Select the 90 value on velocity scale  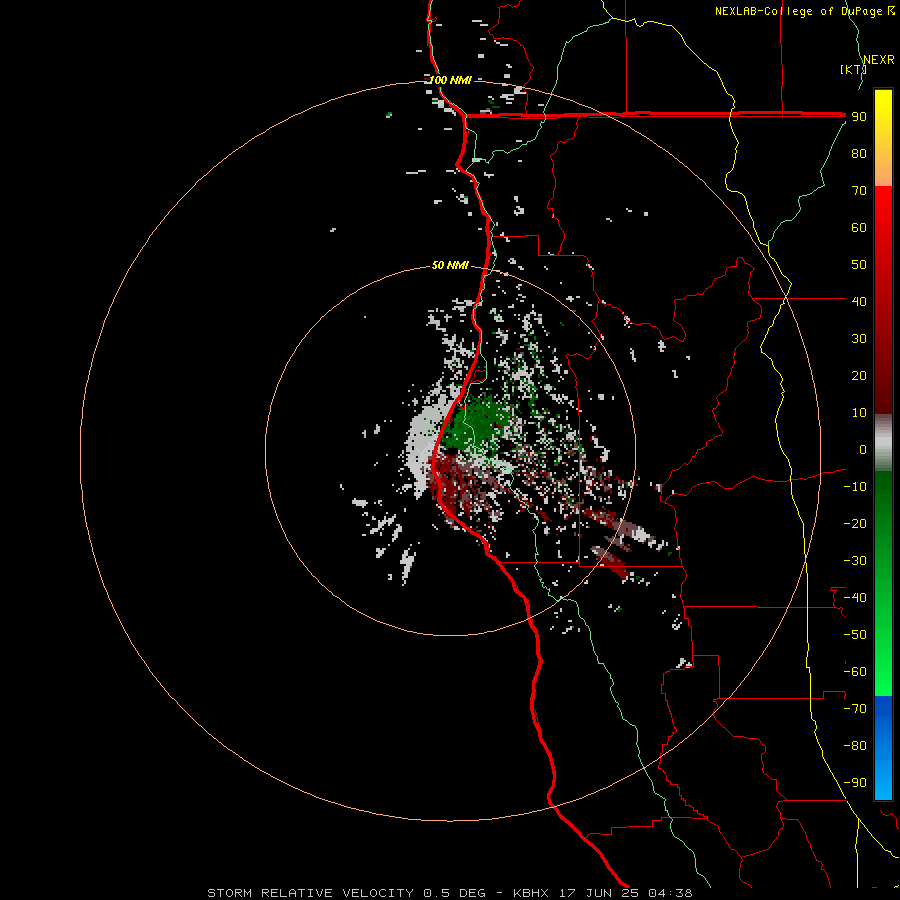point(859,117)
